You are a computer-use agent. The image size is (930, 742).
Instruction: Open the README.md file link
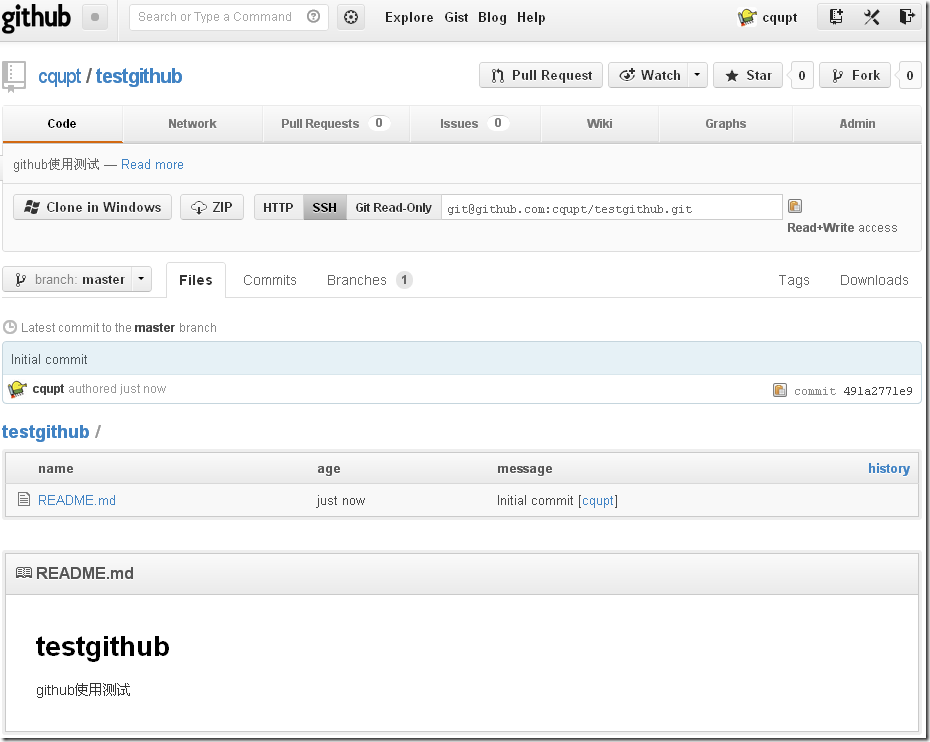tap(77, 500)
